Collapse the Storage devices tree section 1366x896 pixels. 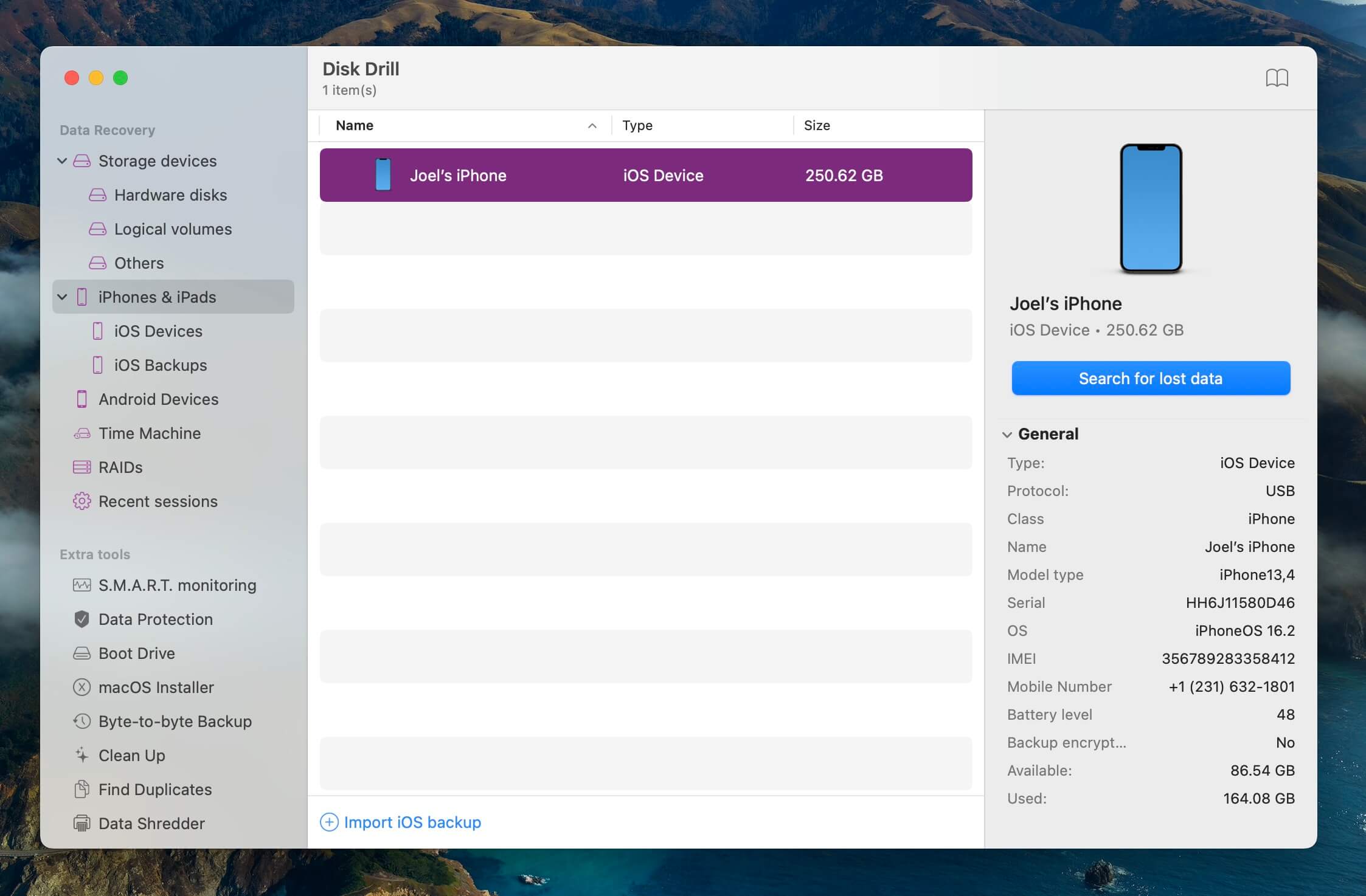(x=63, y=160)
